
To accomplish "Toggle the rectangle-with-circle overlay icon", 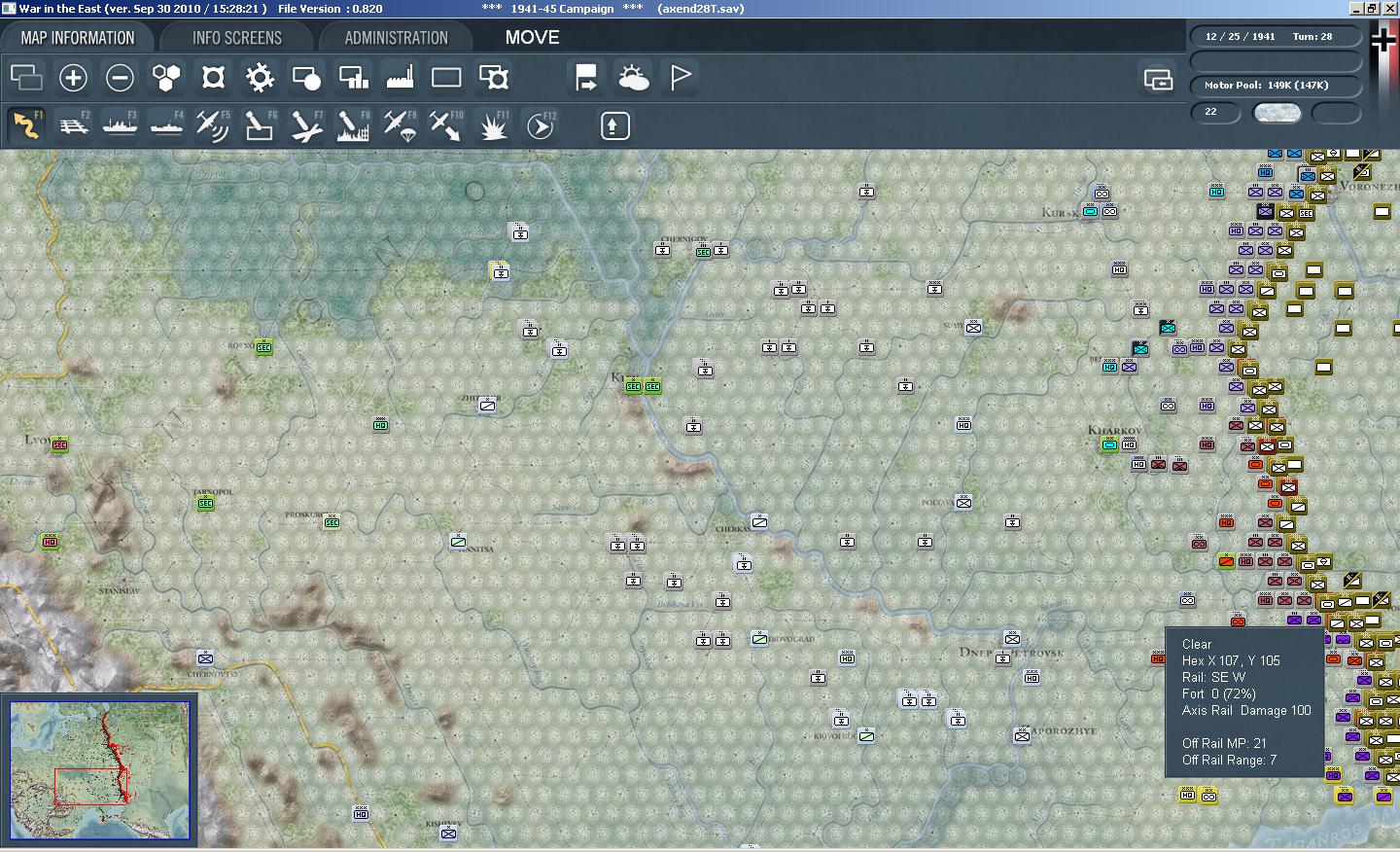I will pos(306,78).
